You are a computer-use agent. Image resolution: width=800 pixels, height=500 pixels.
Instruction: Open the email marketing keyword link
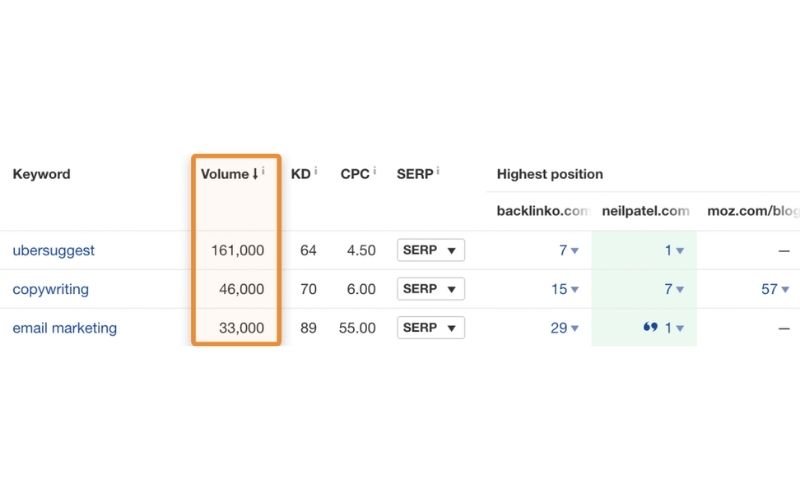[x=65, y=328]
